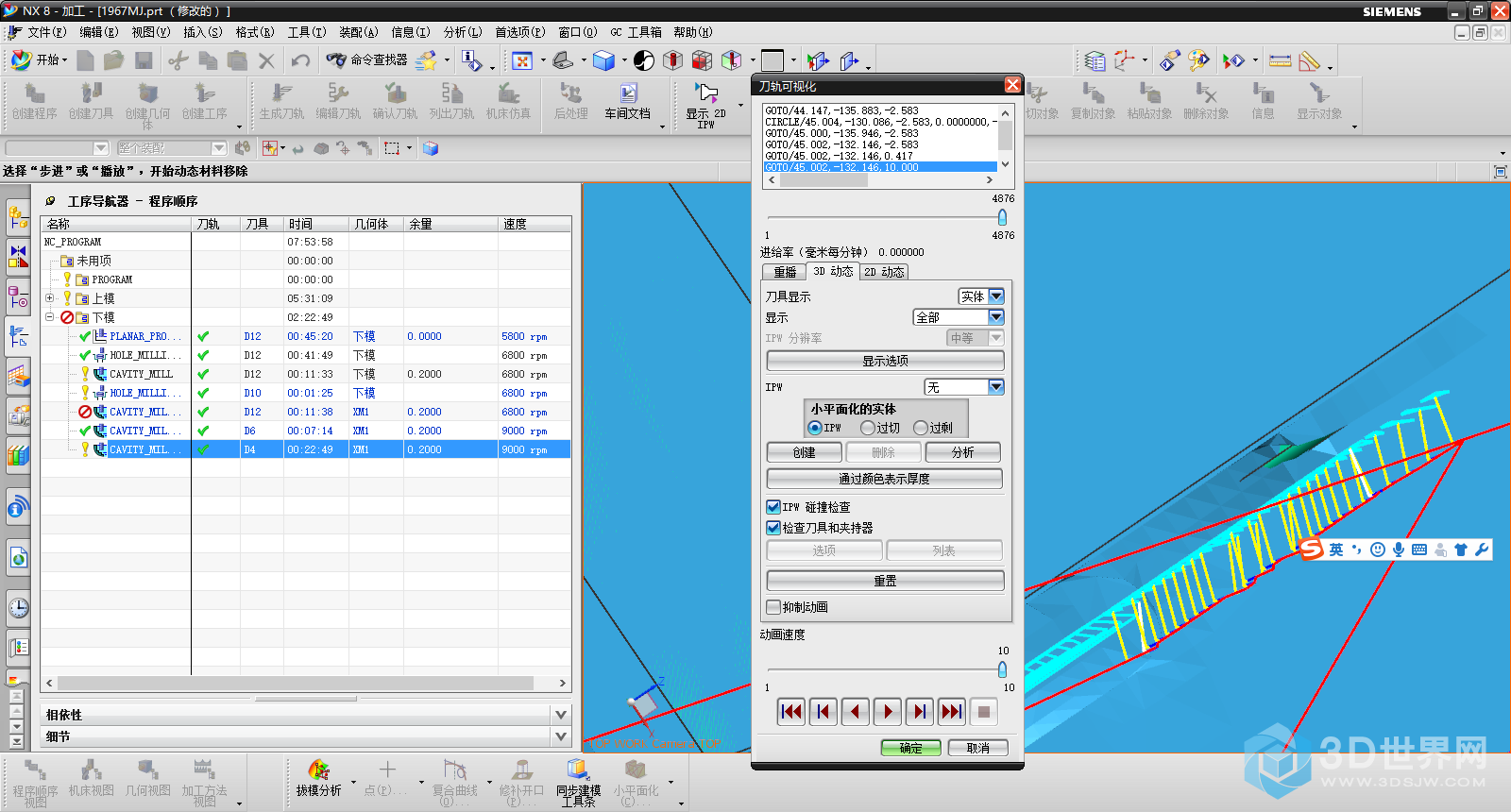Viewport: 1511px width, 812px height.
Task: Toggle check tool and holder checkbox
Action: click(773, 528)
